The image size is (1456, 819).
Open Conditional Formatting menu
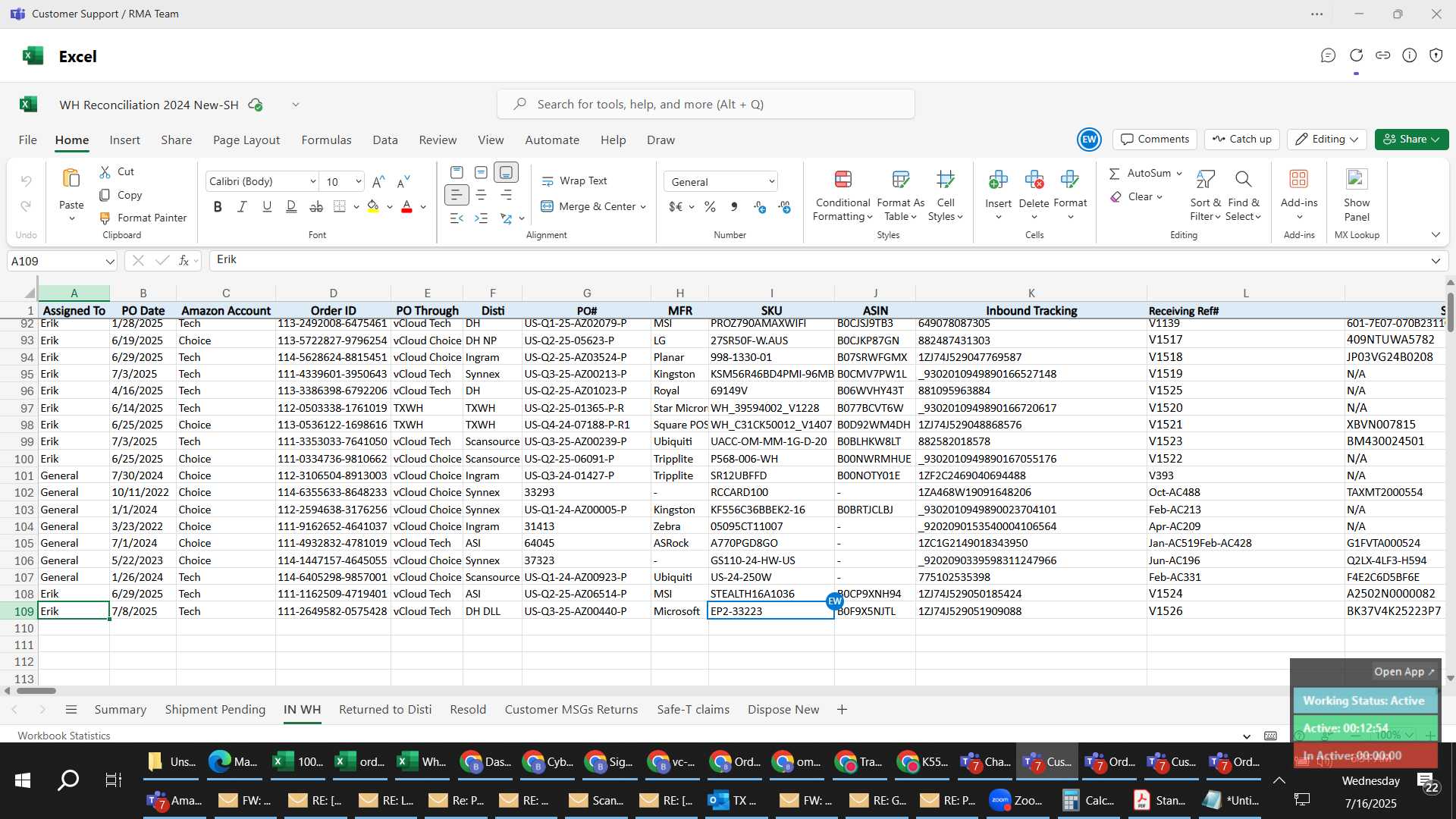(x=843, y=196)
